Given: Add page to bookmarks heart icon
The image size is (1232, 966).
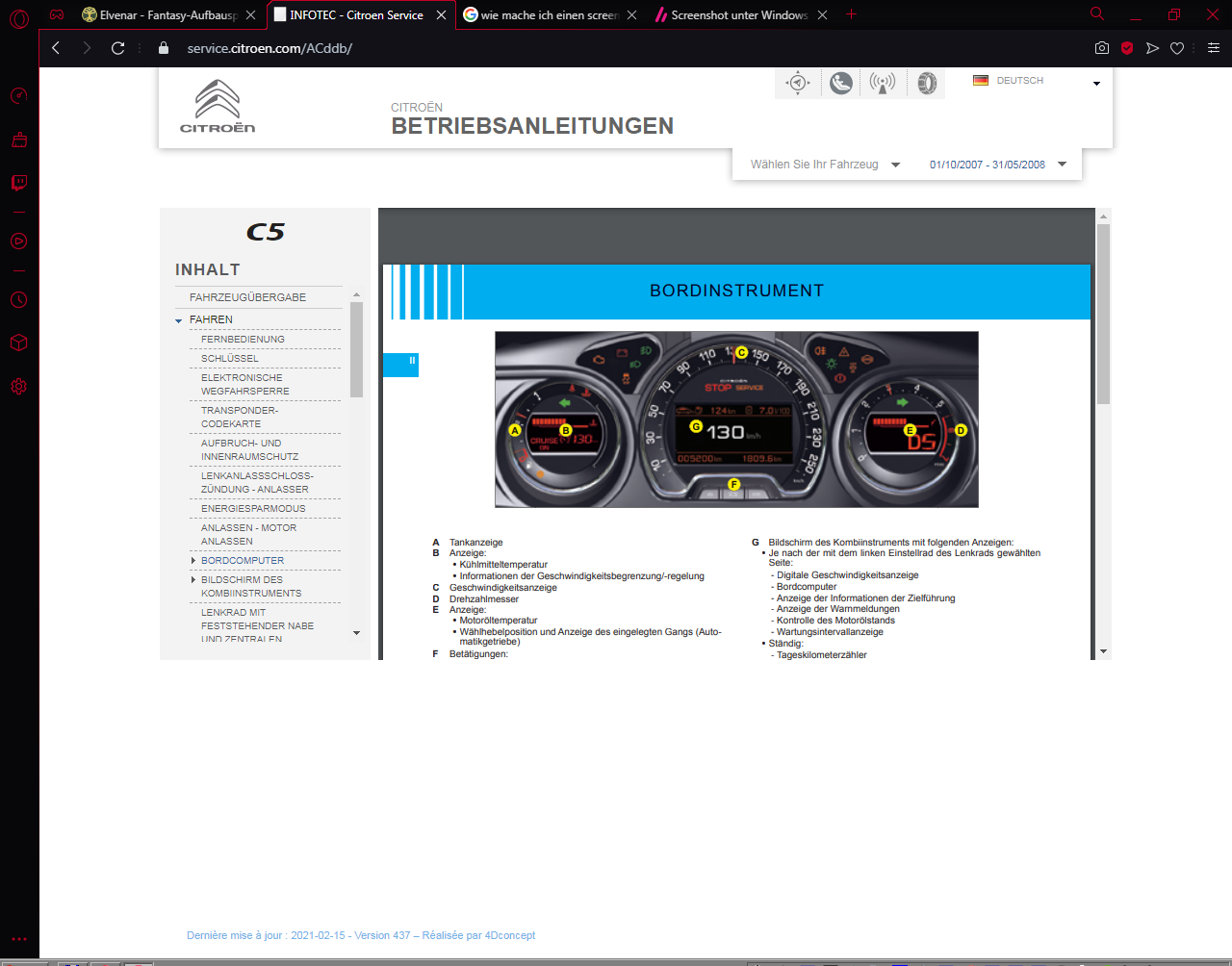Looking at the screenshot, I should (x=1177, y=48).
